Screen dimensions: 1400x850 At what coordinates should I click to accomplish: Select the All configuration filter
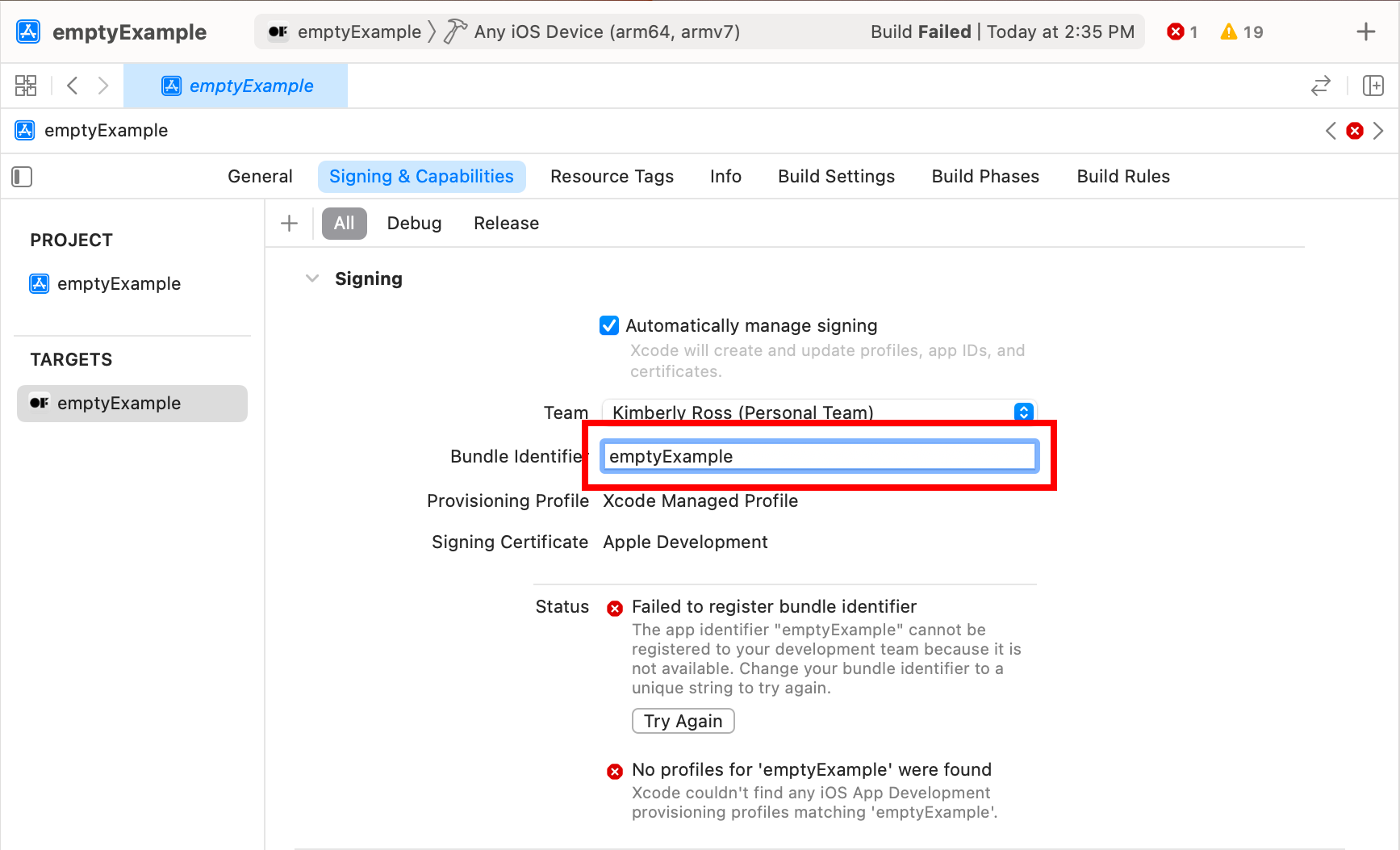point(344,224)
